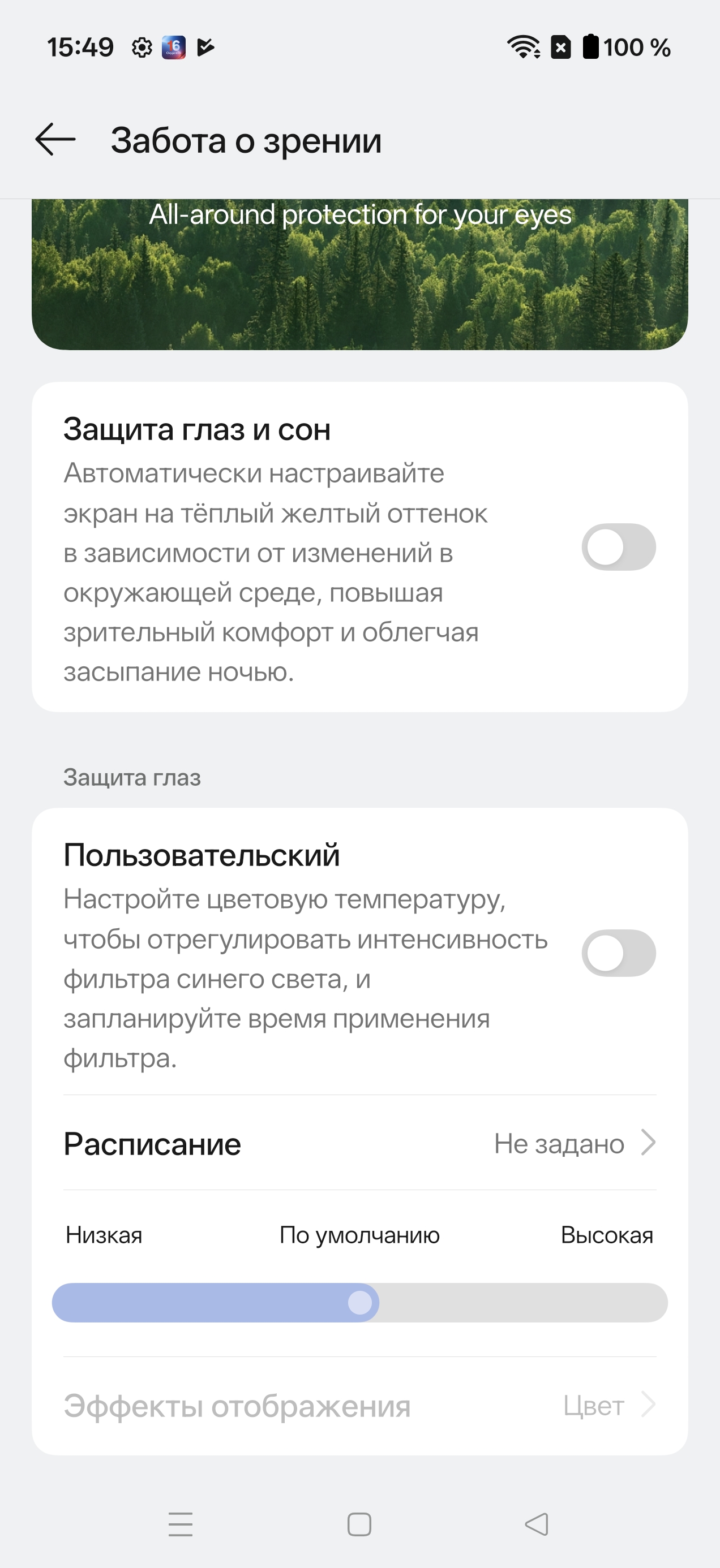Tap the back arrow icon
720x1568 pixels.
coord(55,139)
